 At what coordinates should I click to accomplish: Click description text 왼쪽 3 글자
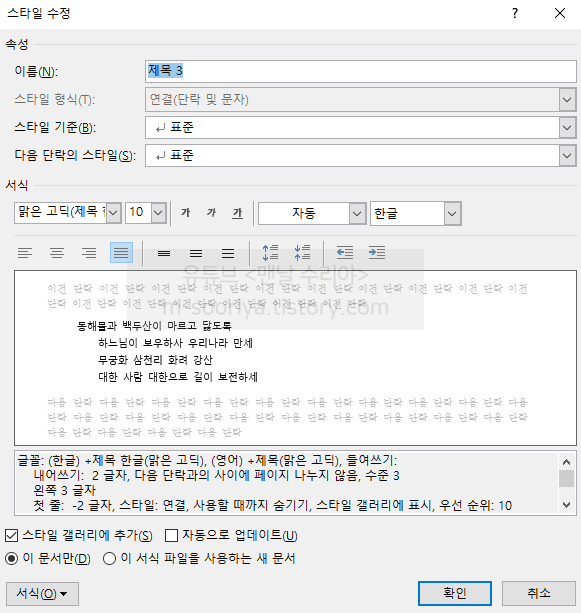[65, 490]
